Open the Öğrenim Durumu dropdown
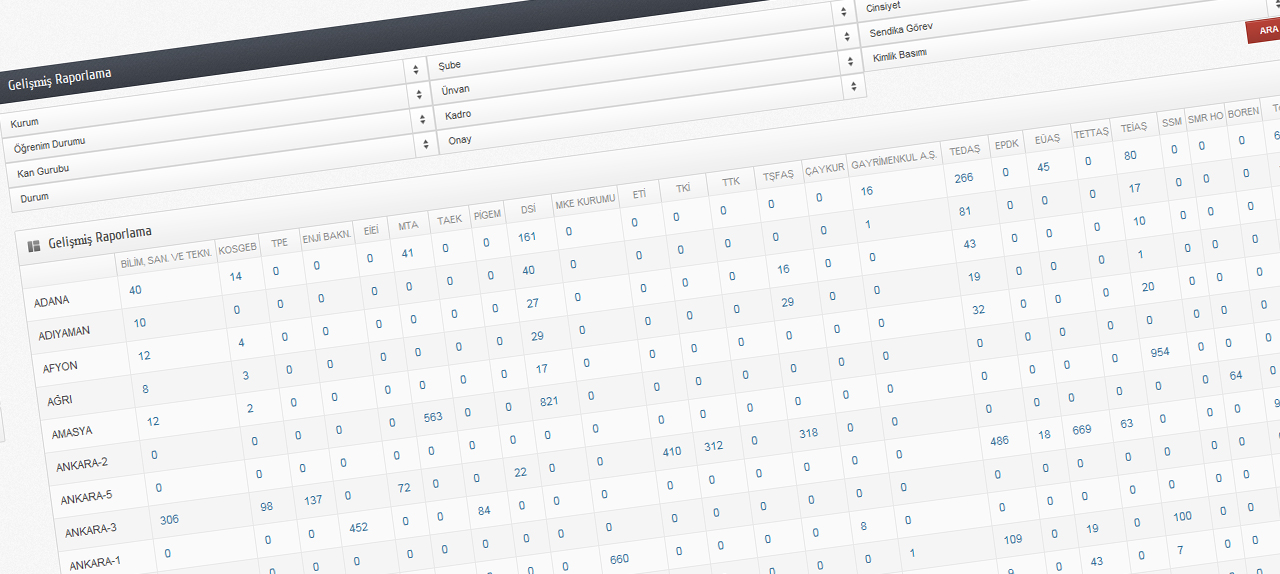1280x574 pixels. pyautogui.click(x=216, y=120)
